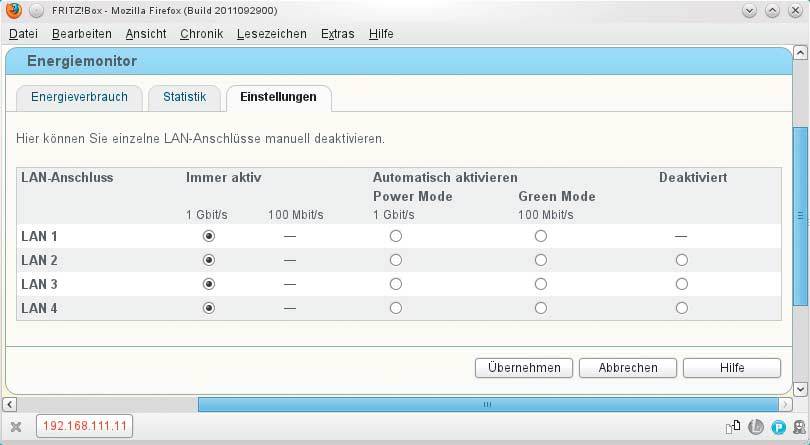Image resolution: width=810 pixels, height=445 pixels.
Task: Enable Green Mode for LAN 2
Action: [x=541, y=260]
